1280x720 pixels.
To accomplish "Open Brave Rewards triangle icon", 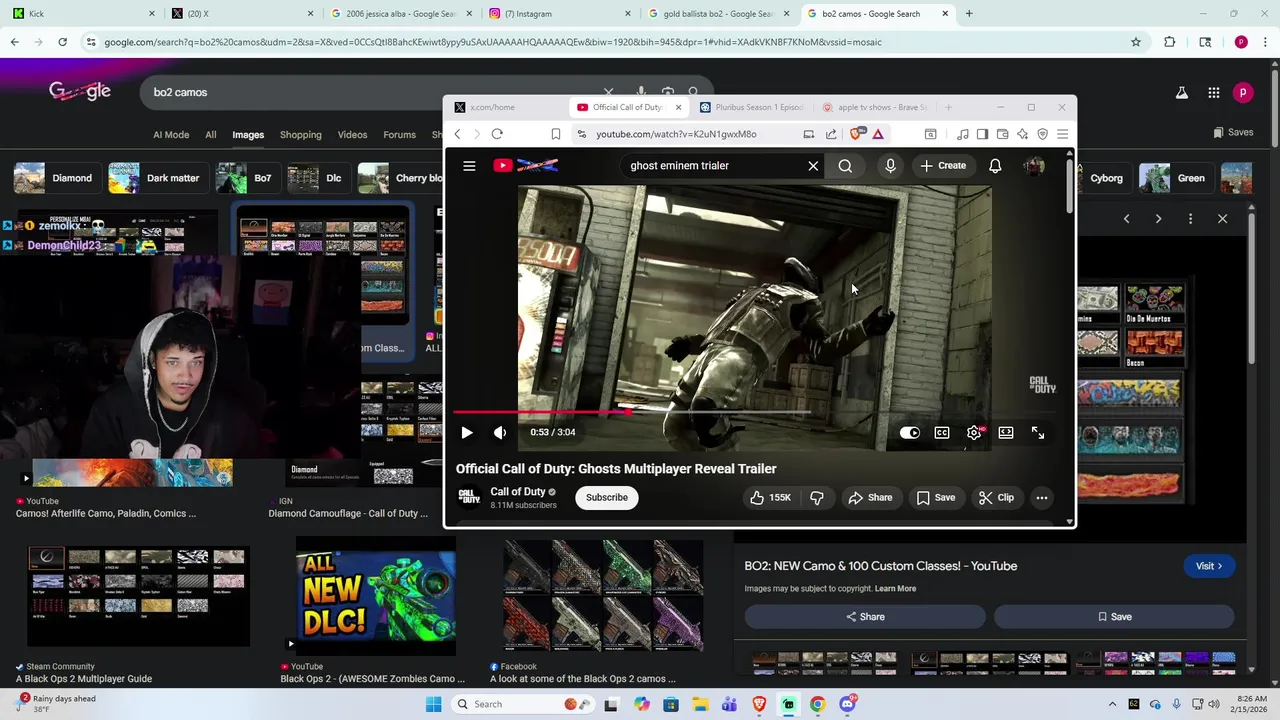I will coord(878,134).
